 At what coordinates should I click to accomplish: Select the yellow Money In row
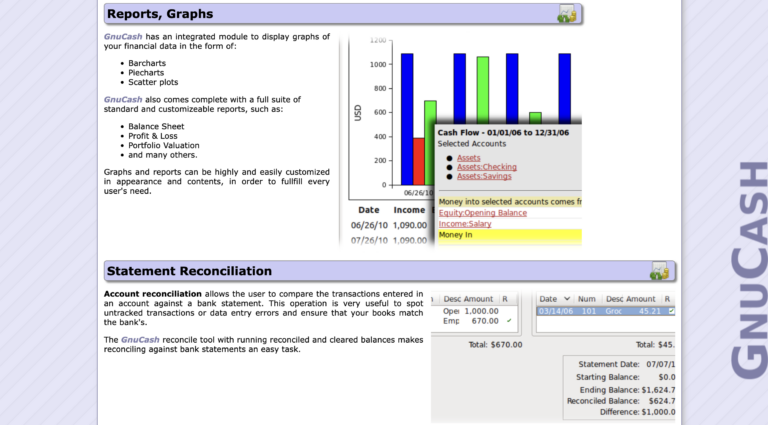tap(509, 236)
